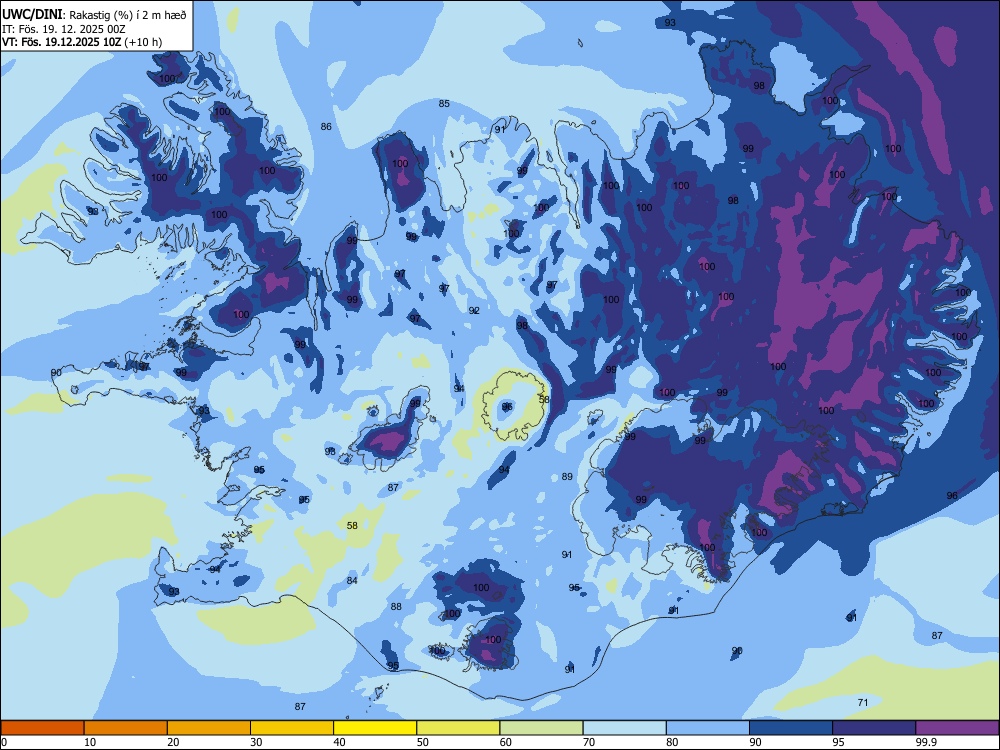Select the orange 10–20 legend swatch

(126, 728)
